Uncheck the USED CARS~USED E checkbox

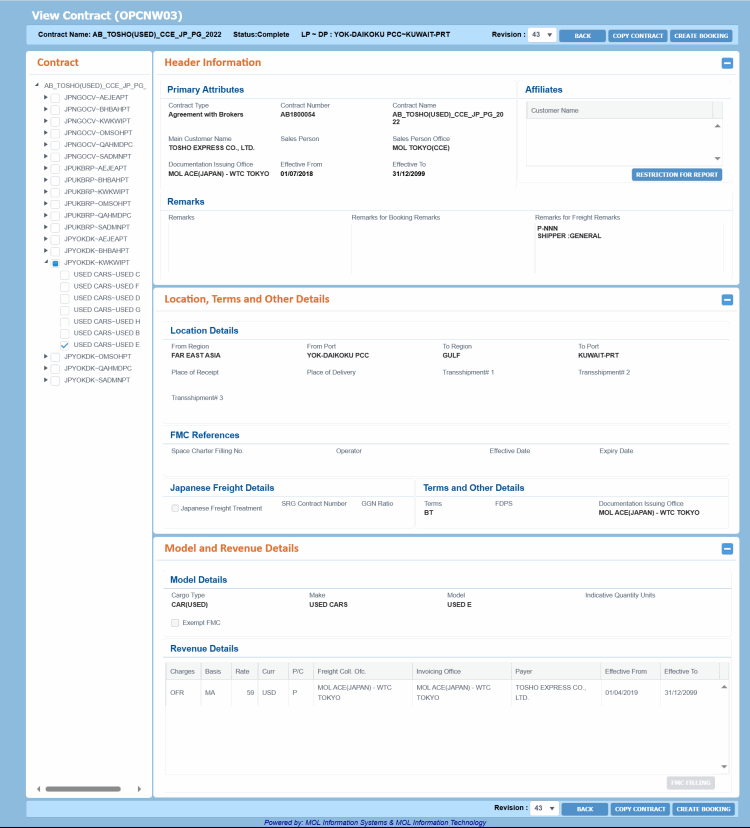pos(65,345)
